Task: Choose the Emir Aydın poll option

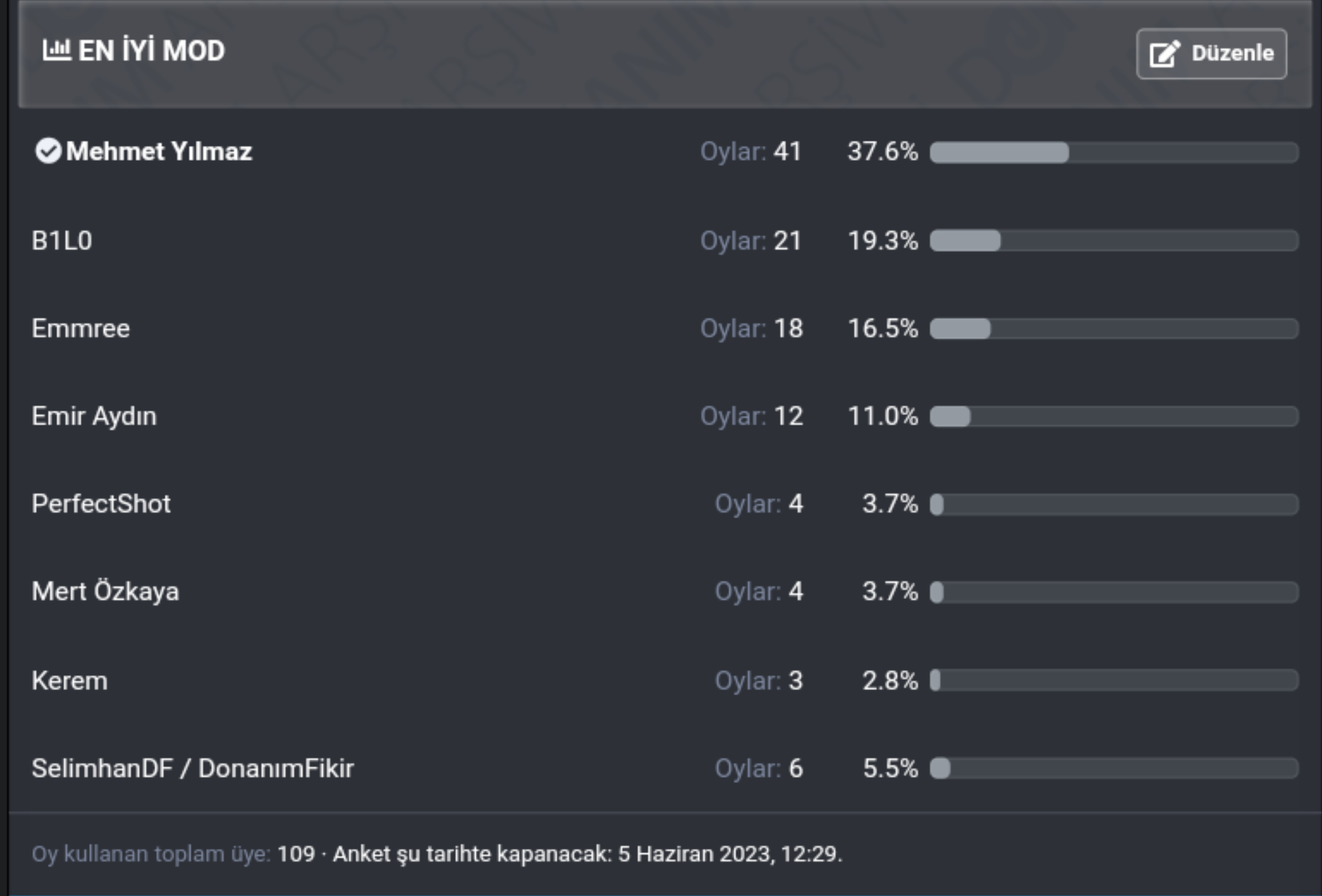Action: tap(94, 416)
